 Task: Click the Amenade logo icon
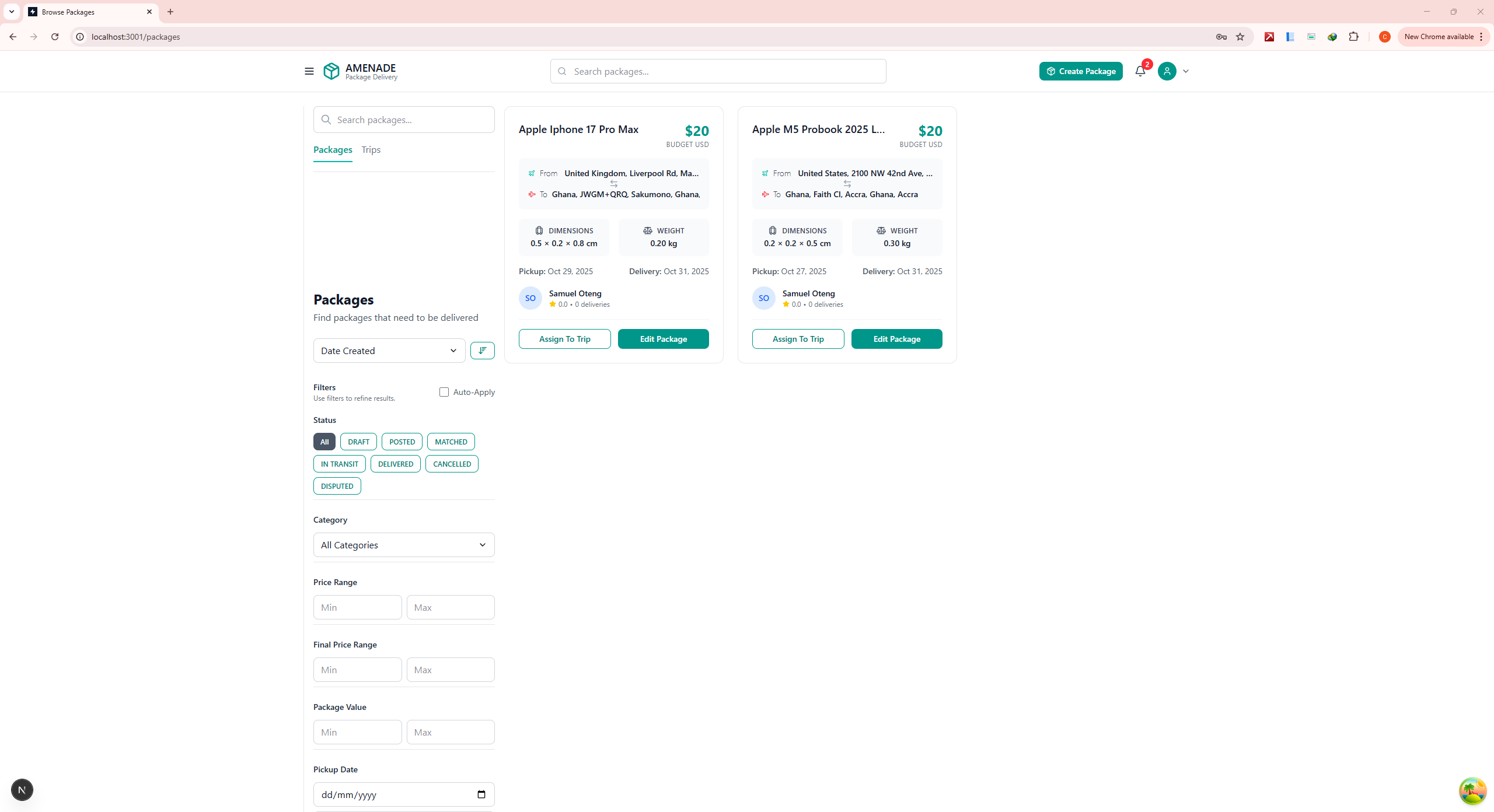pos(331,71)
